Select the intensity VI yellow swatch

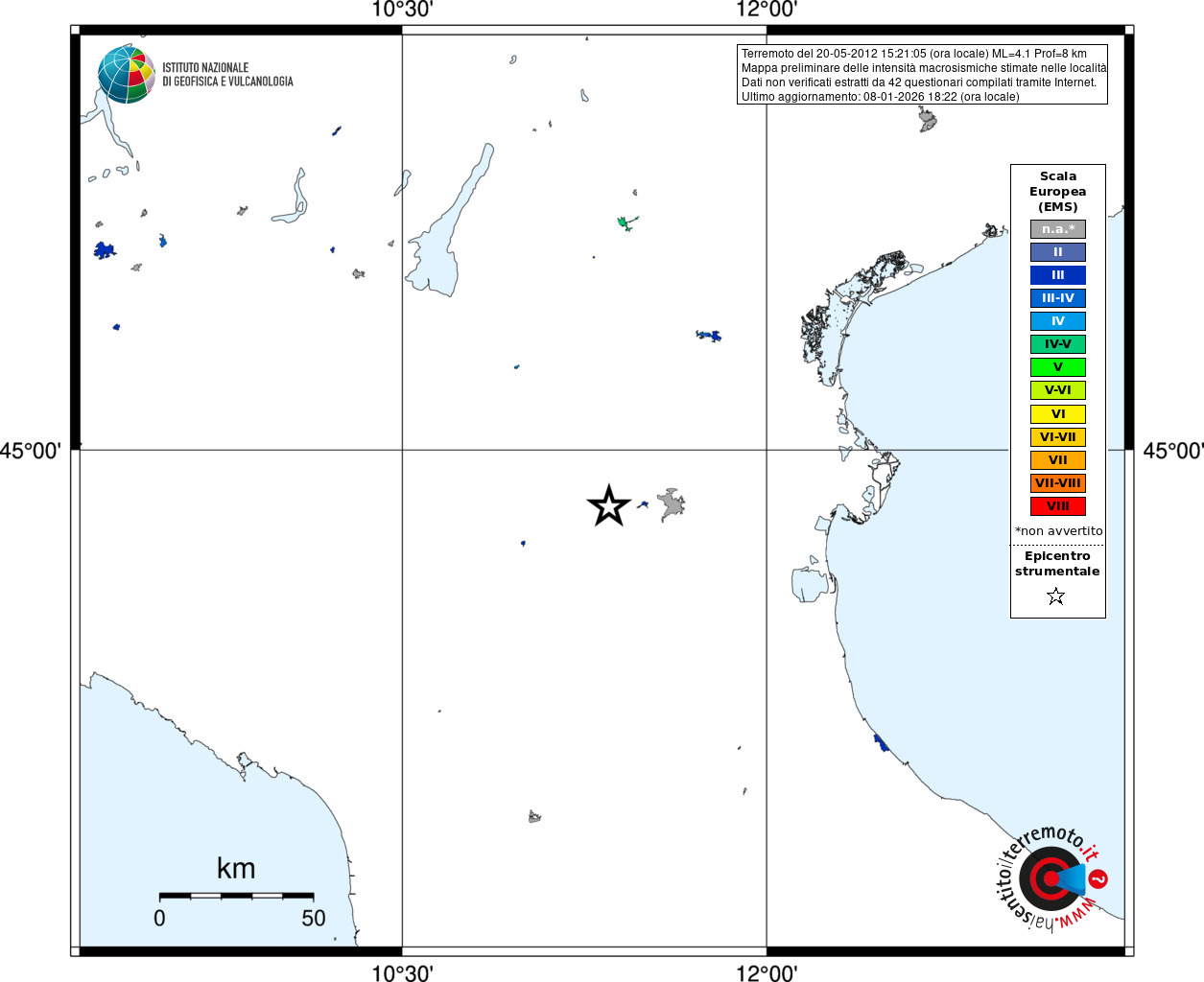[1058, 414]
